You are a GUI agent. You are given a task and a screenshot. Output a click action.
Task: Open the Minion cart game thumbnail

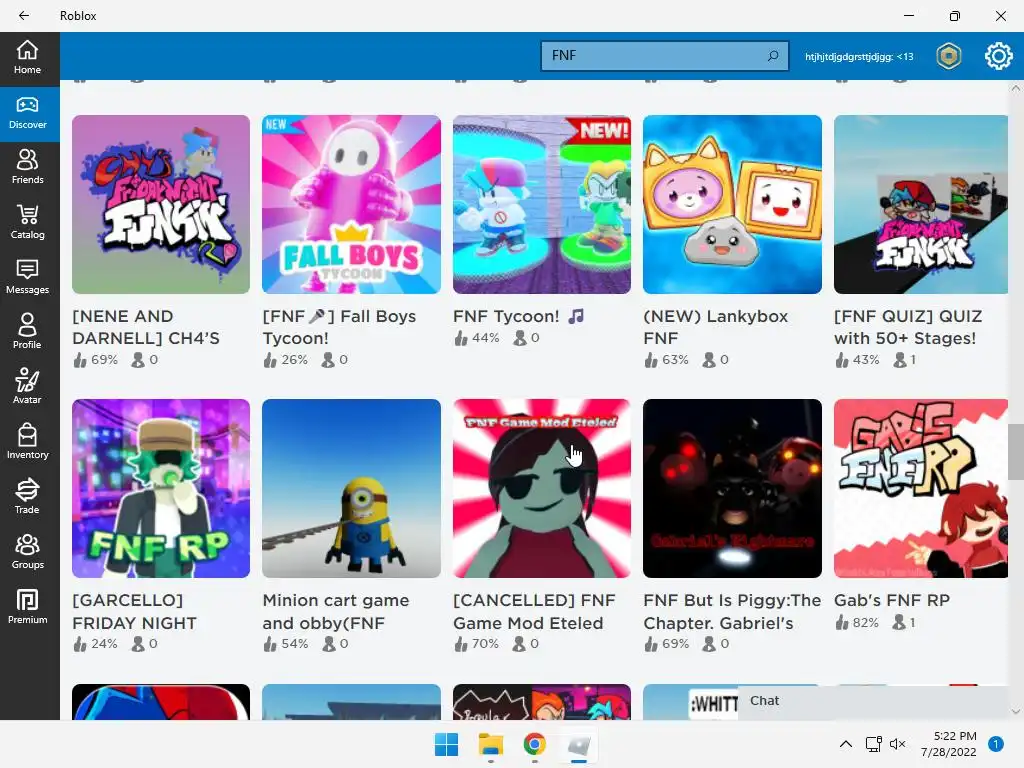(351, 488)
